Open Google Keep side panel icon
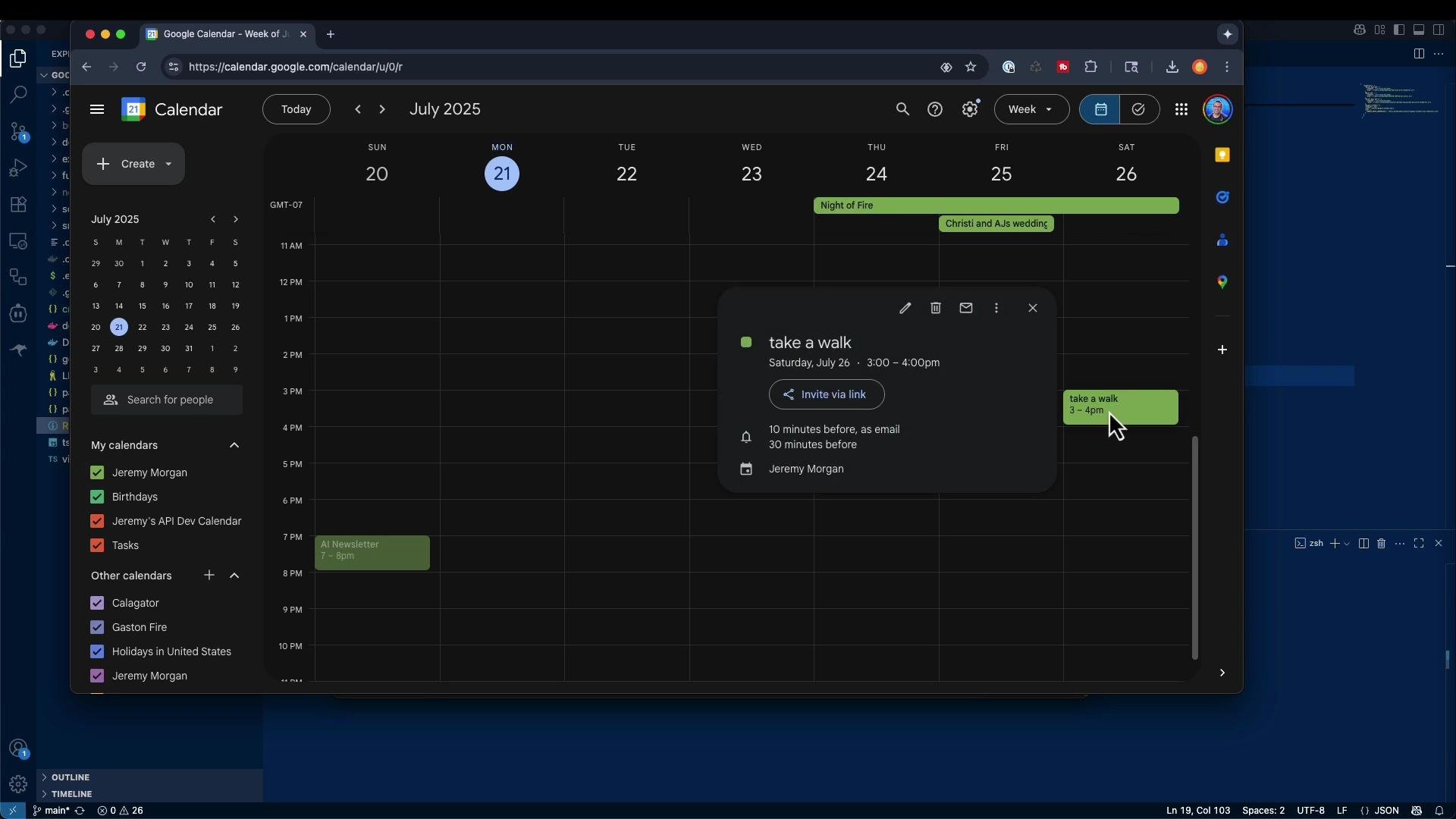Image resolution: width=1456 pixels, height=819 pixels. click(1222, 155)
